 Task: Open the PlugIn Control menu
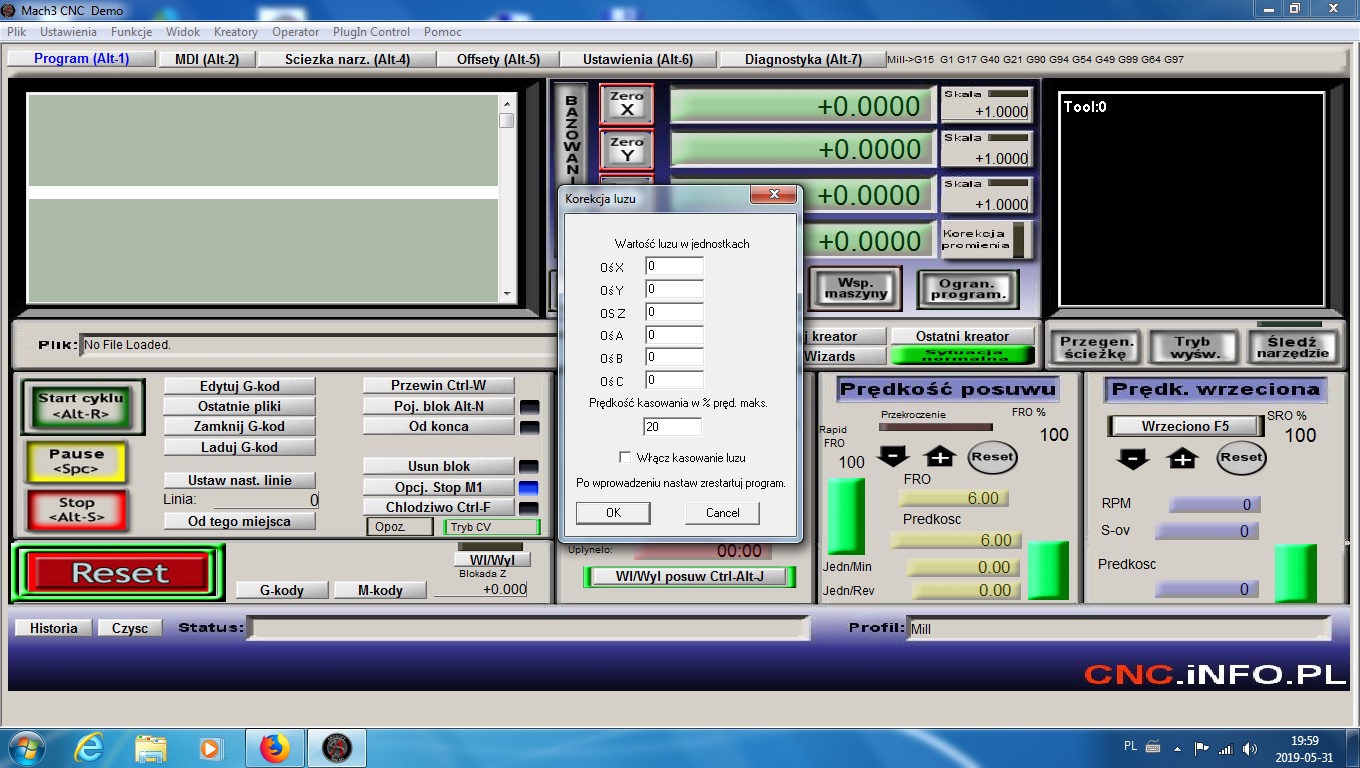tap(372, 32)
